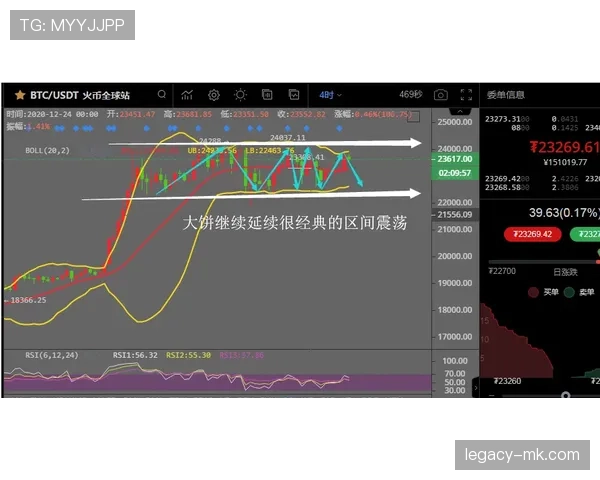Click the depth slider handle at the bottom
Image resolution: width=600 pixels, height=480 pixels.
pyautogui.click(x=566, y=395)
